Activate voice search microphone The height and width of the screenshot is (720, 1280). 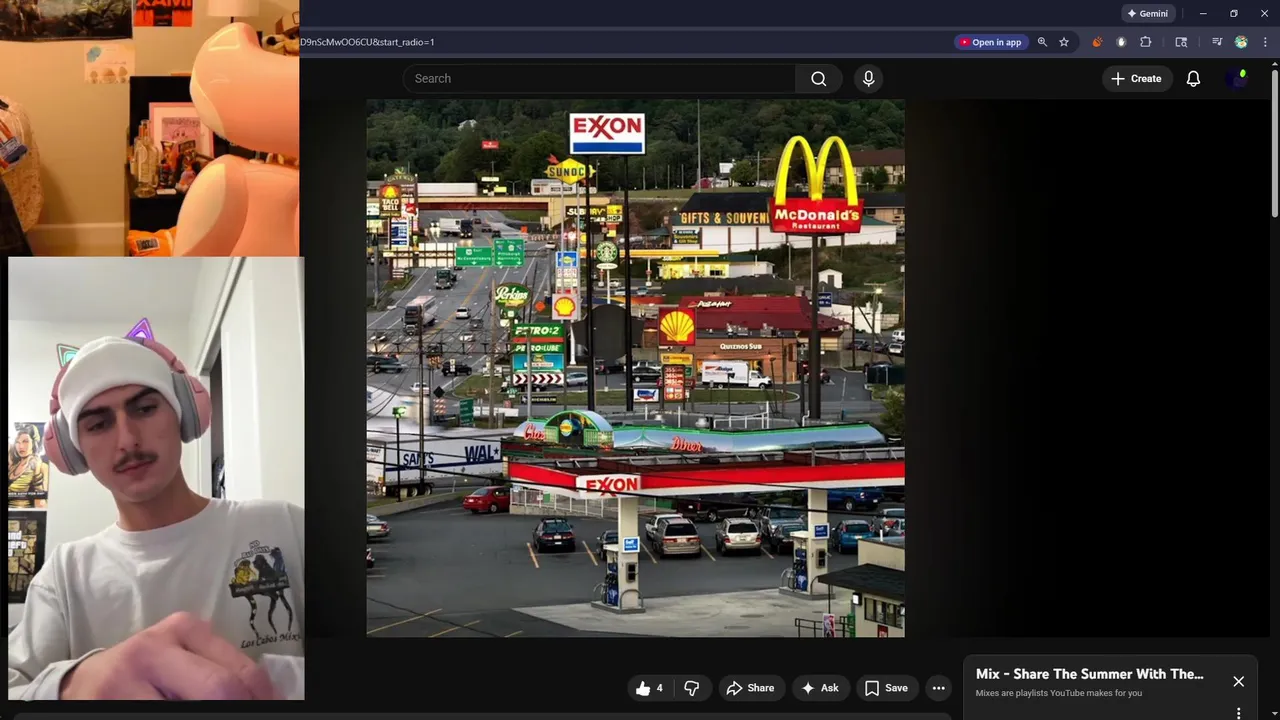point(868,79)
